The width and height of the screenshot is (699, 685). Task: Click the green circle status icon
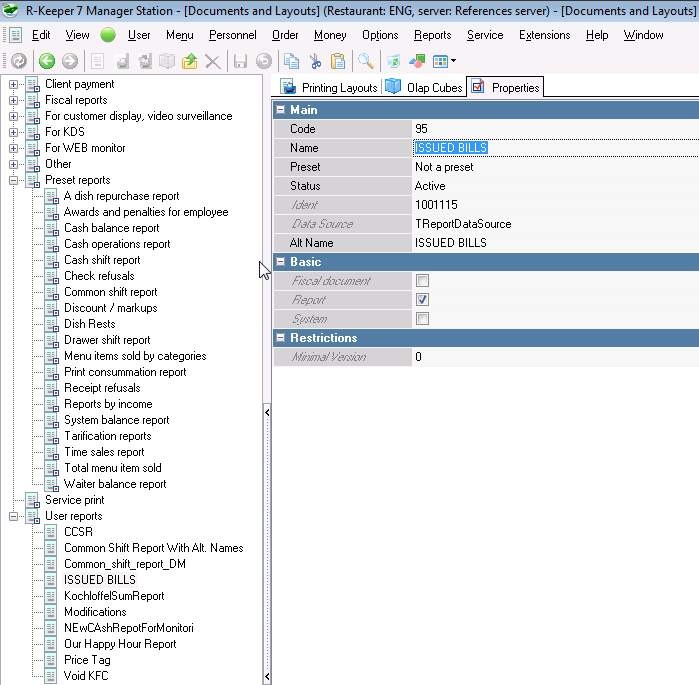(108, 35)
